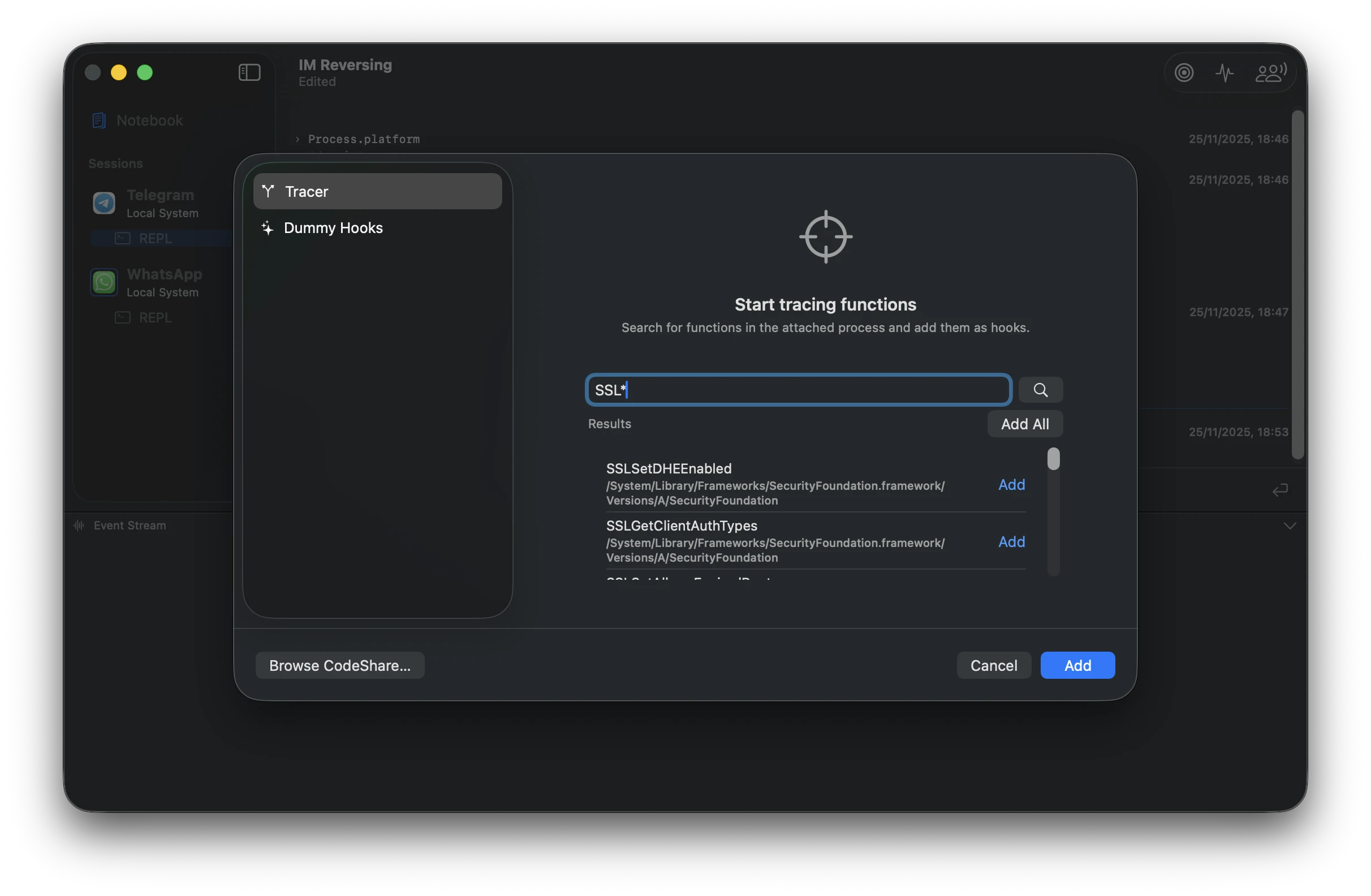Screen dimensions: 1371x896
Task: Focus the SSL* function search field
Action: pyautogui.click(x=799, y=390)
